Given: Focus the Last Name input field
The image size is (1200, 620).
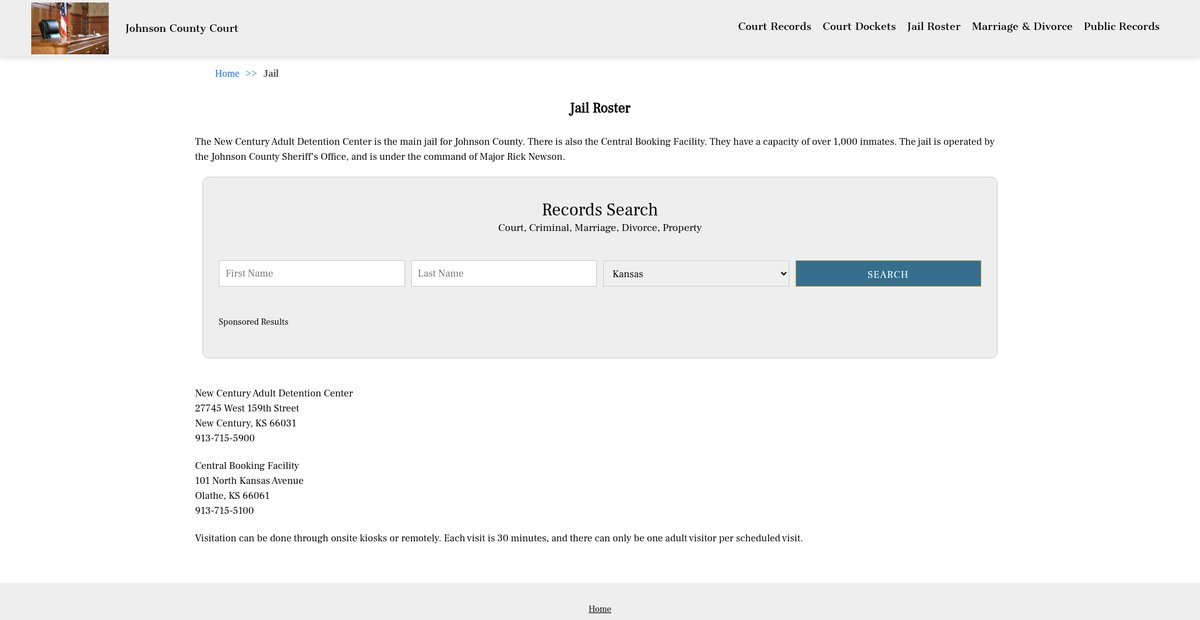Looking at the screenshot, I should tap(504, 273).
